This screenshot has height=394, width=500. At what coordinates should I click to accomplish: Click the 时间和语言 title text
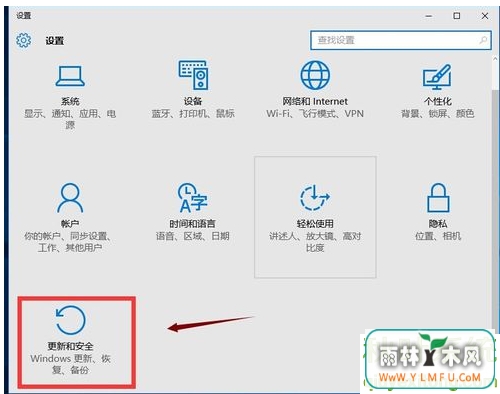[x=193, y=223]
